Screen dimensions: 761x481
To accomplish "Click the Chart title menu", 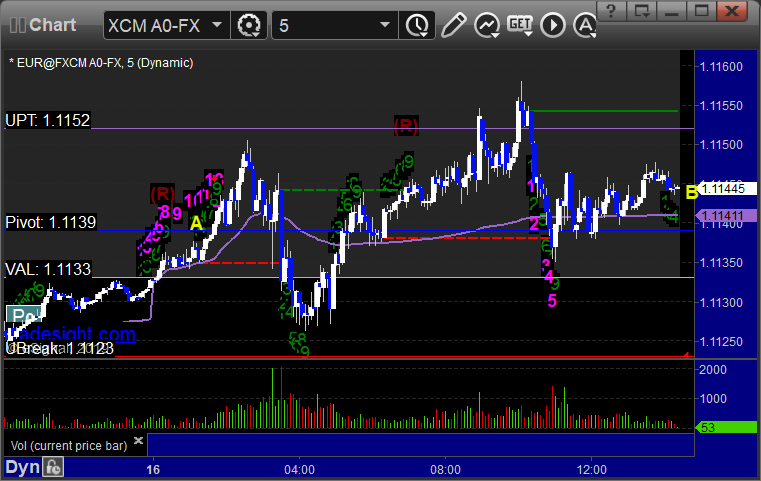I will point(43,25).
